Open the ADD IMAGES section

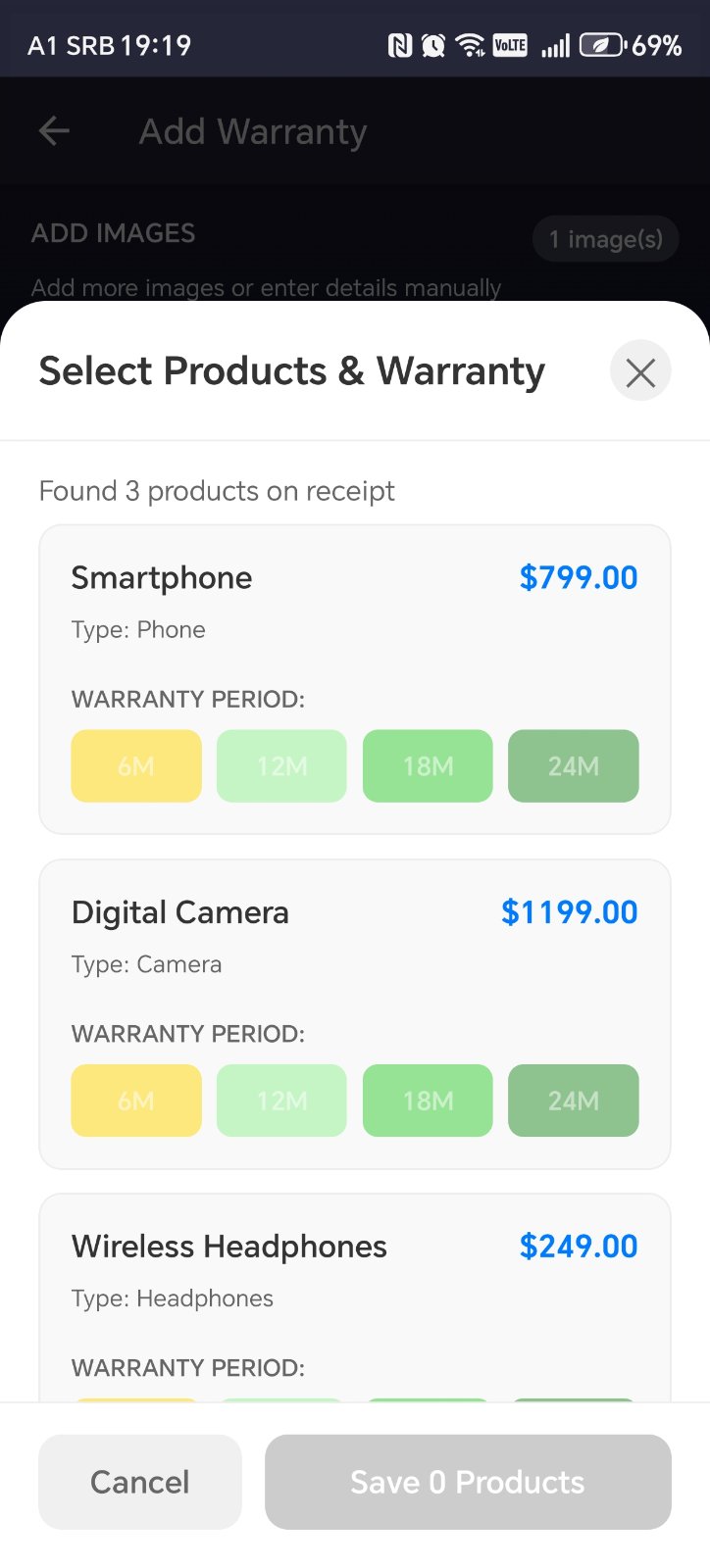(113, 232)
